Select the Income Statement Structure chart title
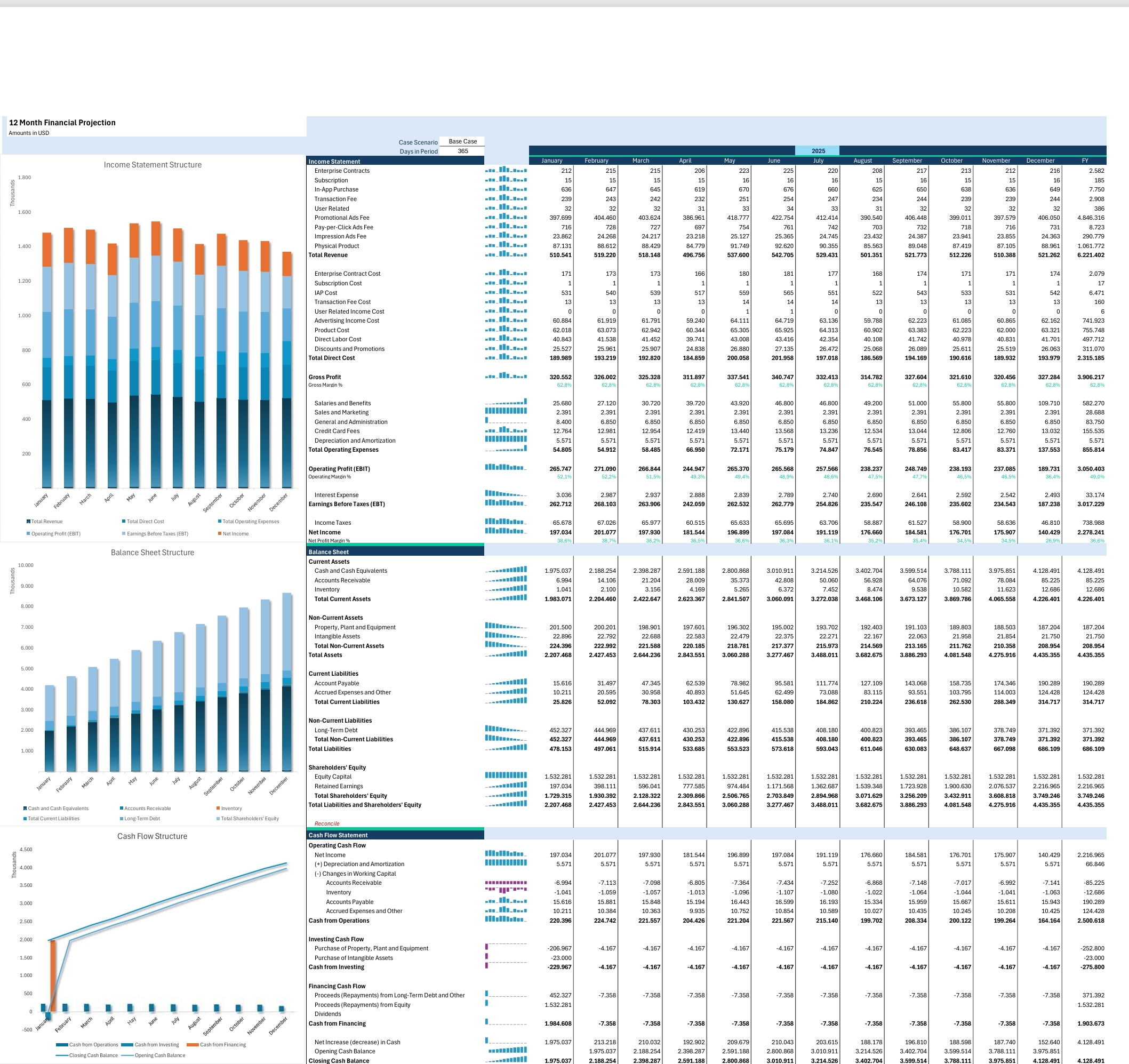 (x=152, y=165)
